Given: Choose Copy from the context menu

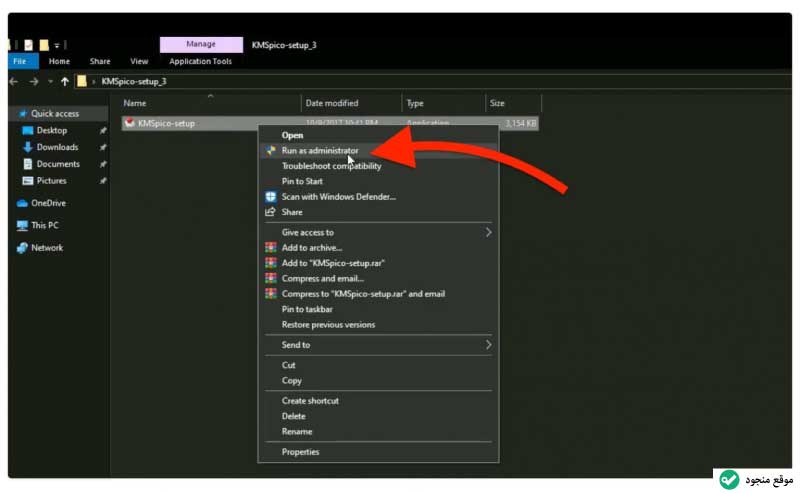Looking at the screenshot, I should tap(291, 380).
